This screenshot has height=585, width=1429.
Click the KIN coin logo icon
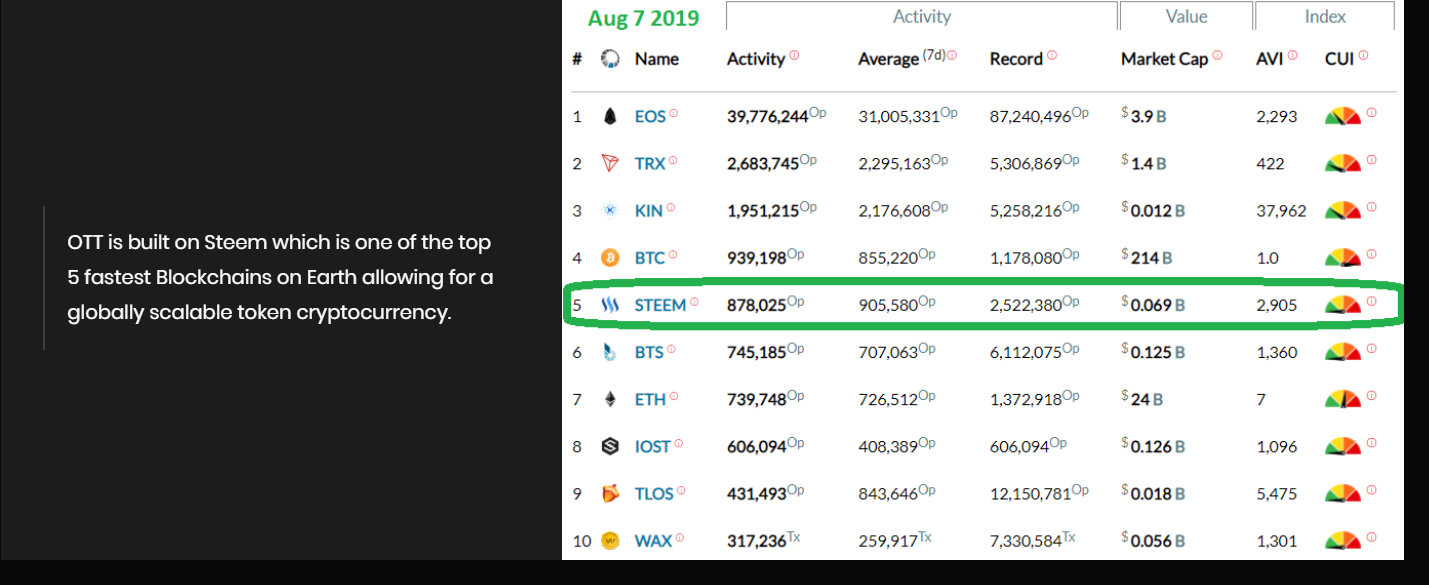610,210
